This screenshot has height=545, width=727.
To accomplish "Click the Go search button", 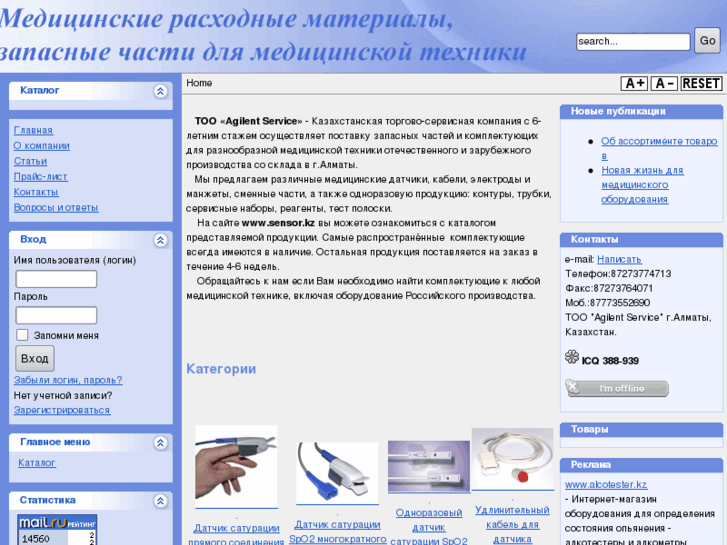I will pos(707,41).
